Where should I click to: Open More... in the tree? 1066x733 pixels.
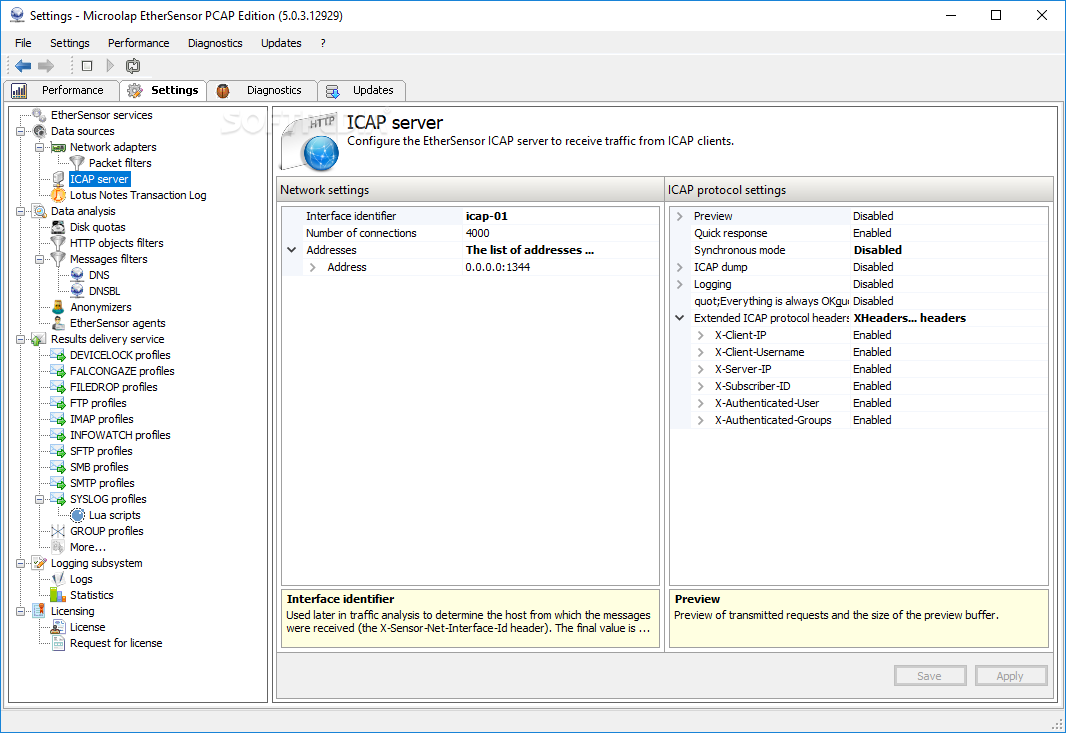tap(88, 547)
